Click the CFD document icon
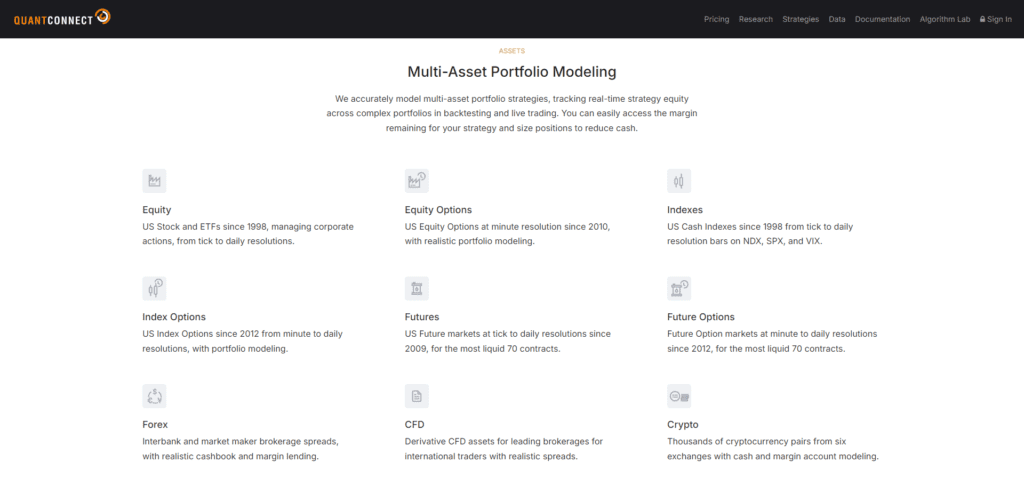The width and height of the screenshot is (1024, 495). (416, 396)
